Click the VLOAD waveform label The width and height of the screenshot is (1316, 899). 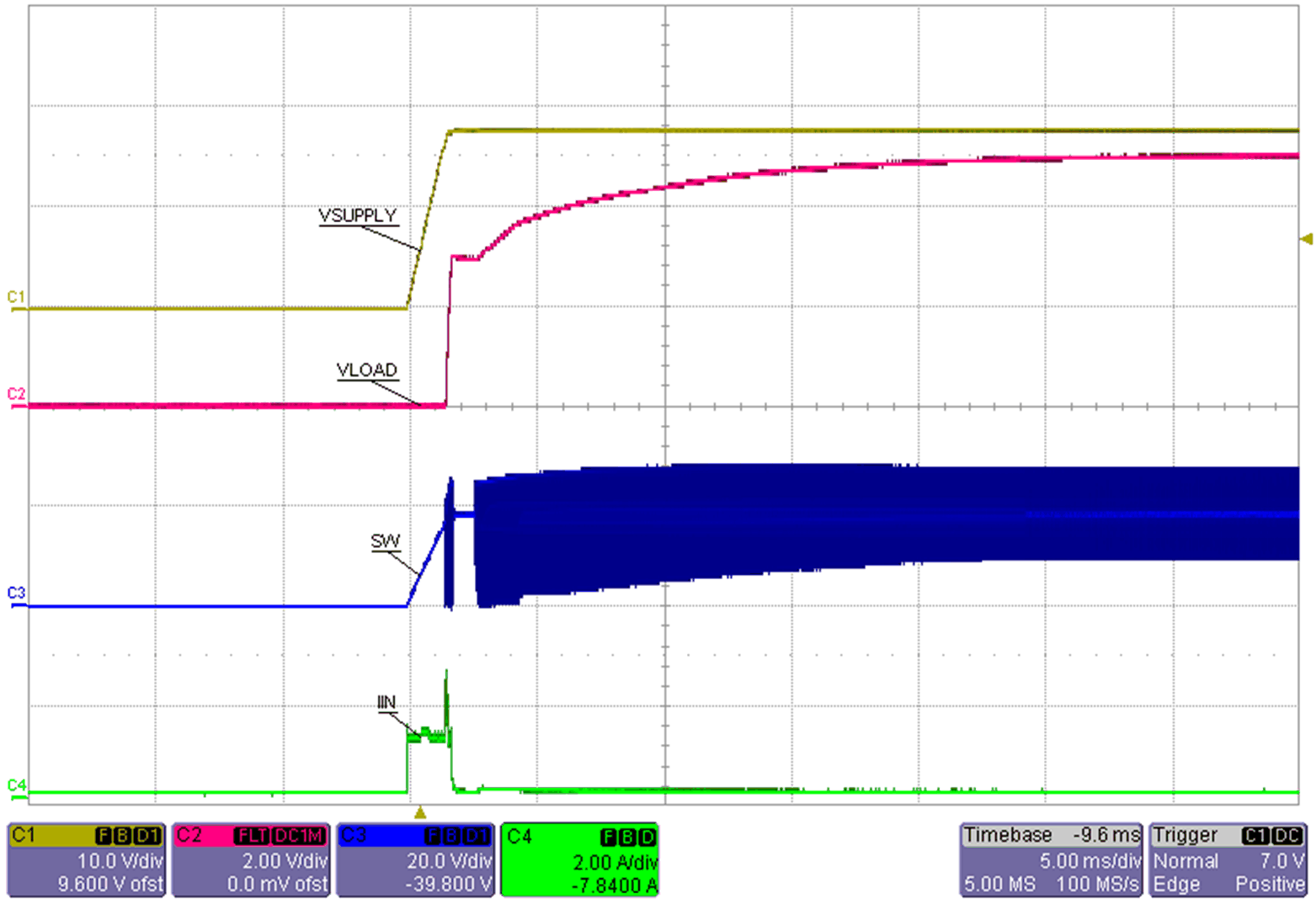[366, 370]
